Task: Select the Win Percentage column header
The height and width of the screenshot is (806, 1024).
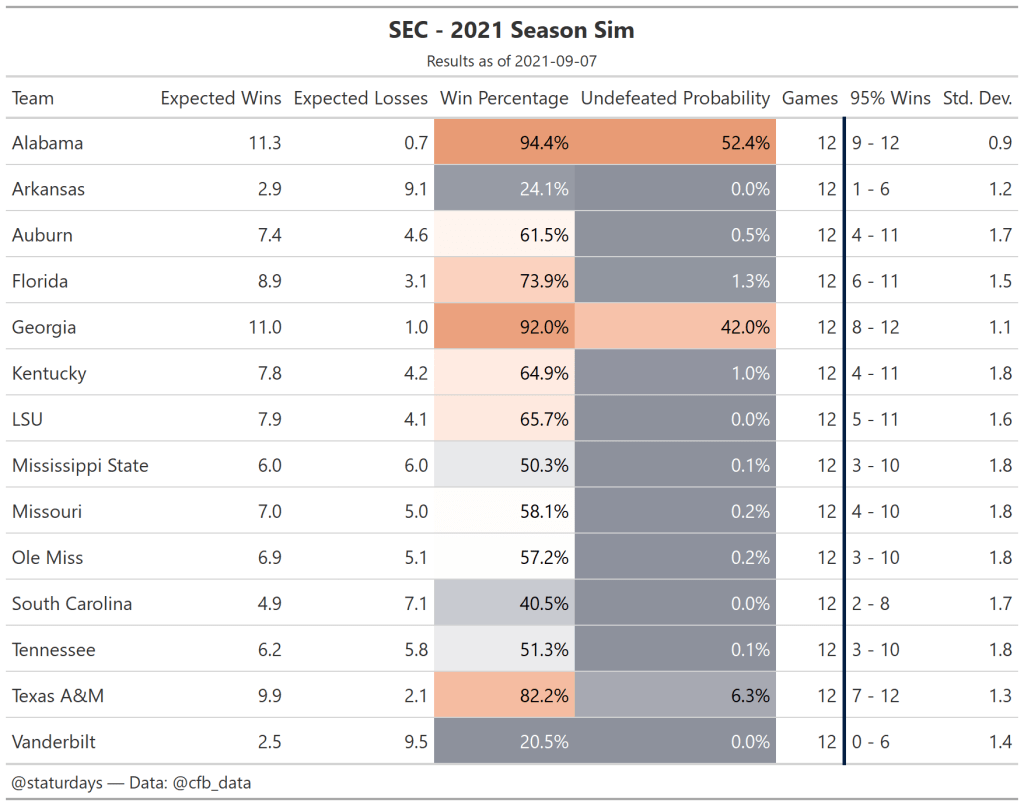Action: [503, 98]
